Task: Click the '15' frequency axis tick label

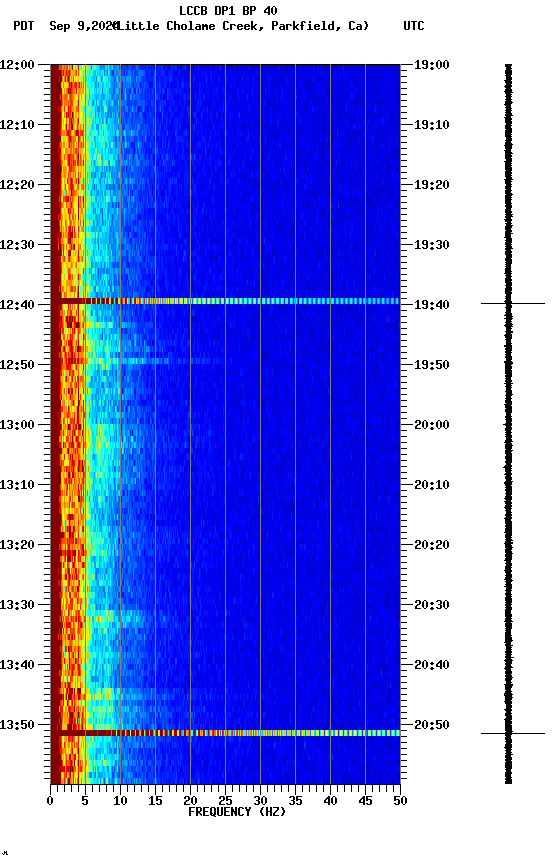Action: coord(155,801)
